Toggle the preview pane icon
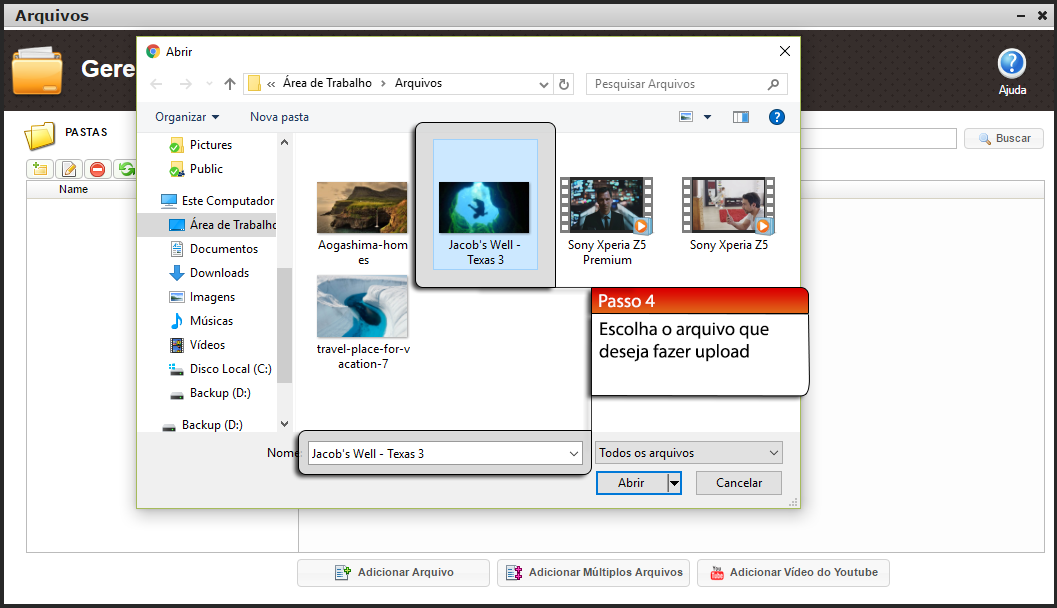Viewport: 1057px width, 608px height. tap(740, 117)
